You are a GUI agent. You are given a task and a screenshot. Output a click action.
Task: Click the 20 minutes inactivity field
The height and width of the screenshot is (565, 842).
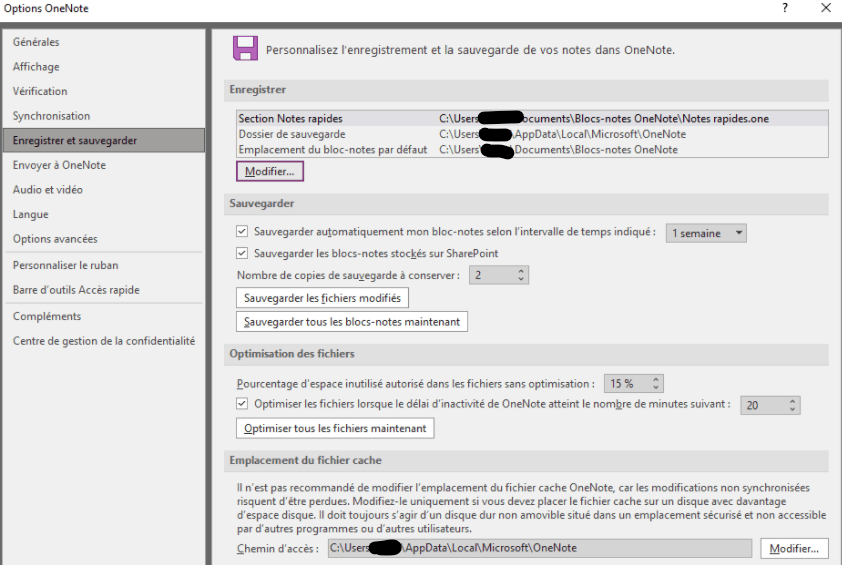point(764,405)
